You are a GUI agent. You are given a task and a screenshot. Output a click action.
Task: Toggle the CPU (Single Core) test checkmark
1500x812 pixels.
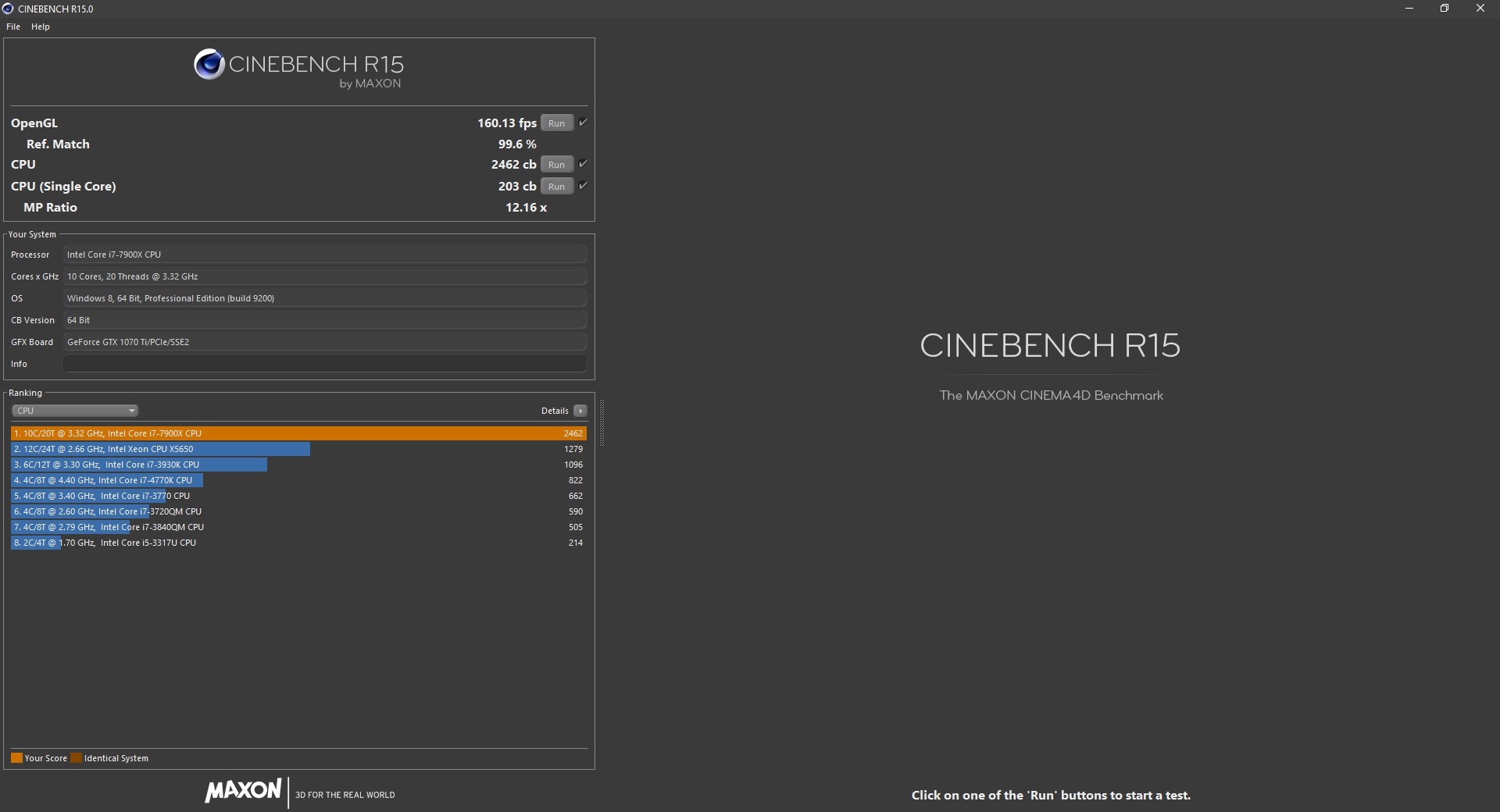(x=583, y=186)
